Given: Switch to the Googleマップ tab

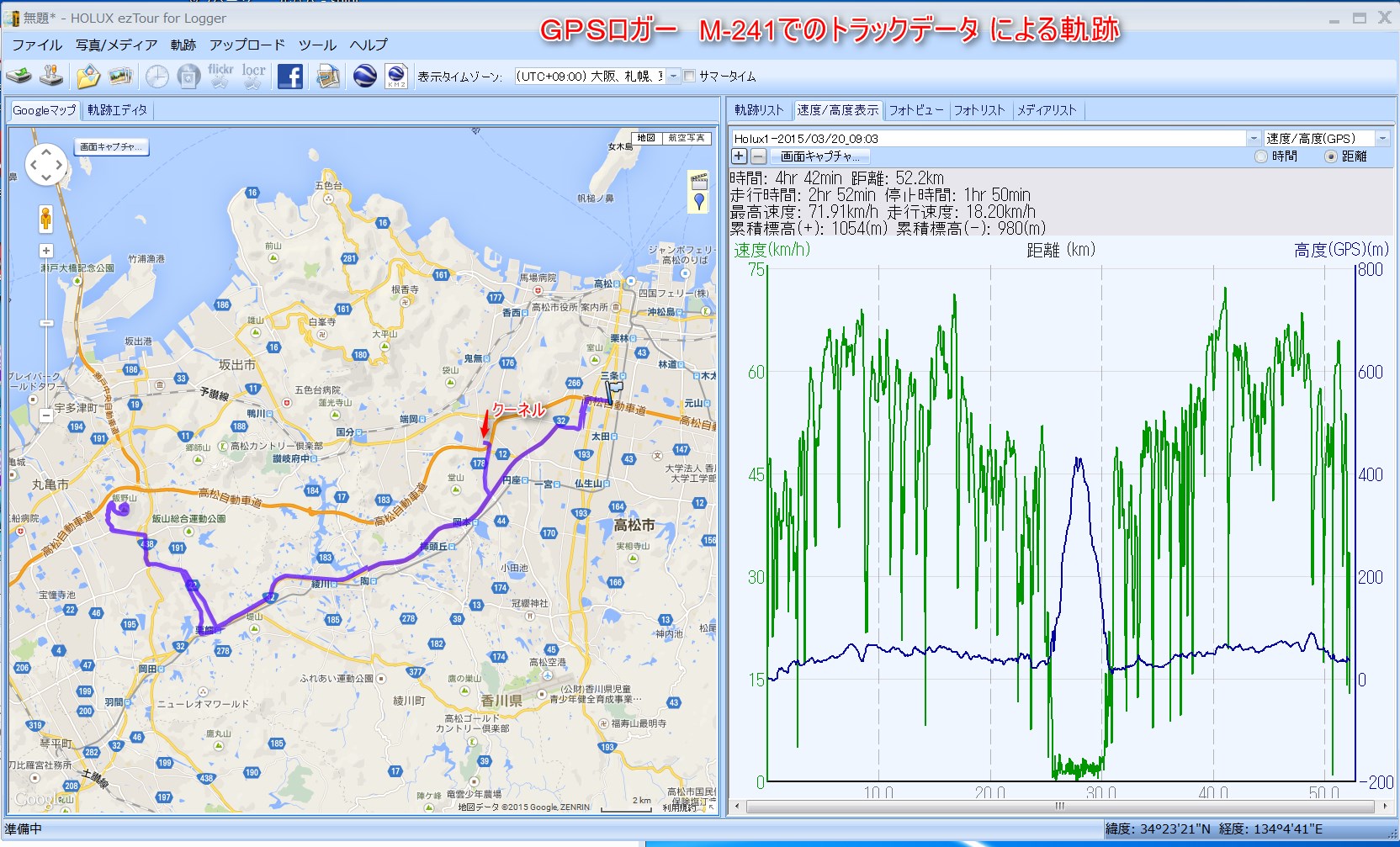Looking at the screenshot, I should (45, 110).
